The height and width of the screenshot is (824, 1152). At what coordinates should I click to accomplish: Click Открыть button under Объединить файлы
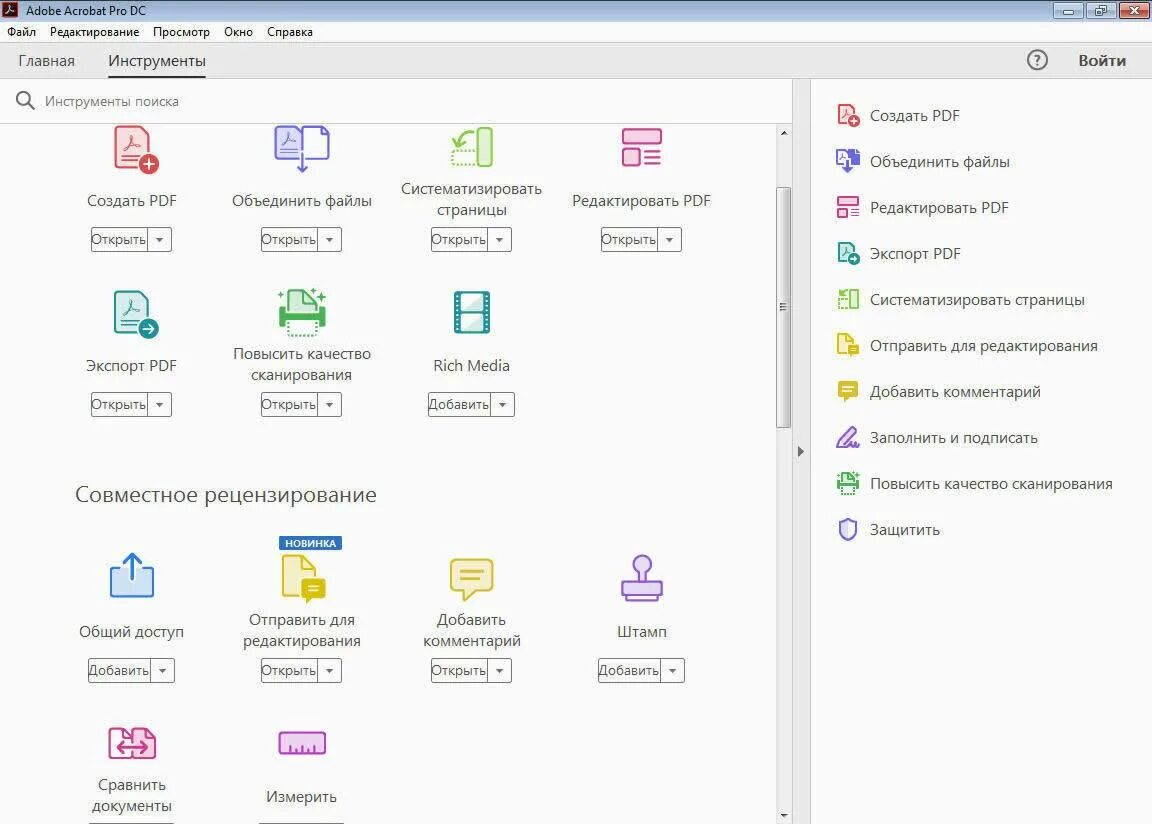tap(289, 239)
